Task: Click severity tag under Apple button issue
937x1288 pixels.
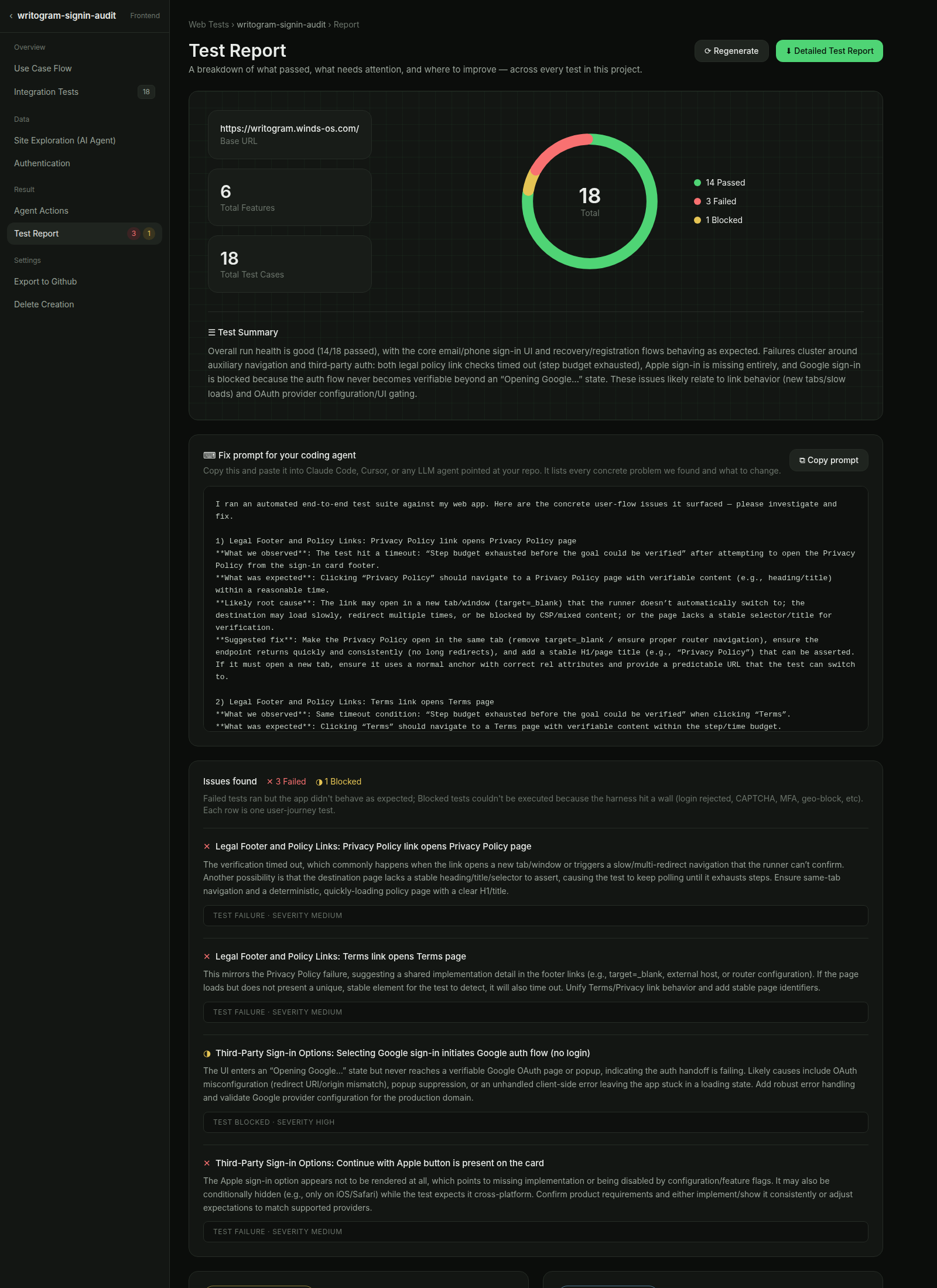Action: point(535,1232)
